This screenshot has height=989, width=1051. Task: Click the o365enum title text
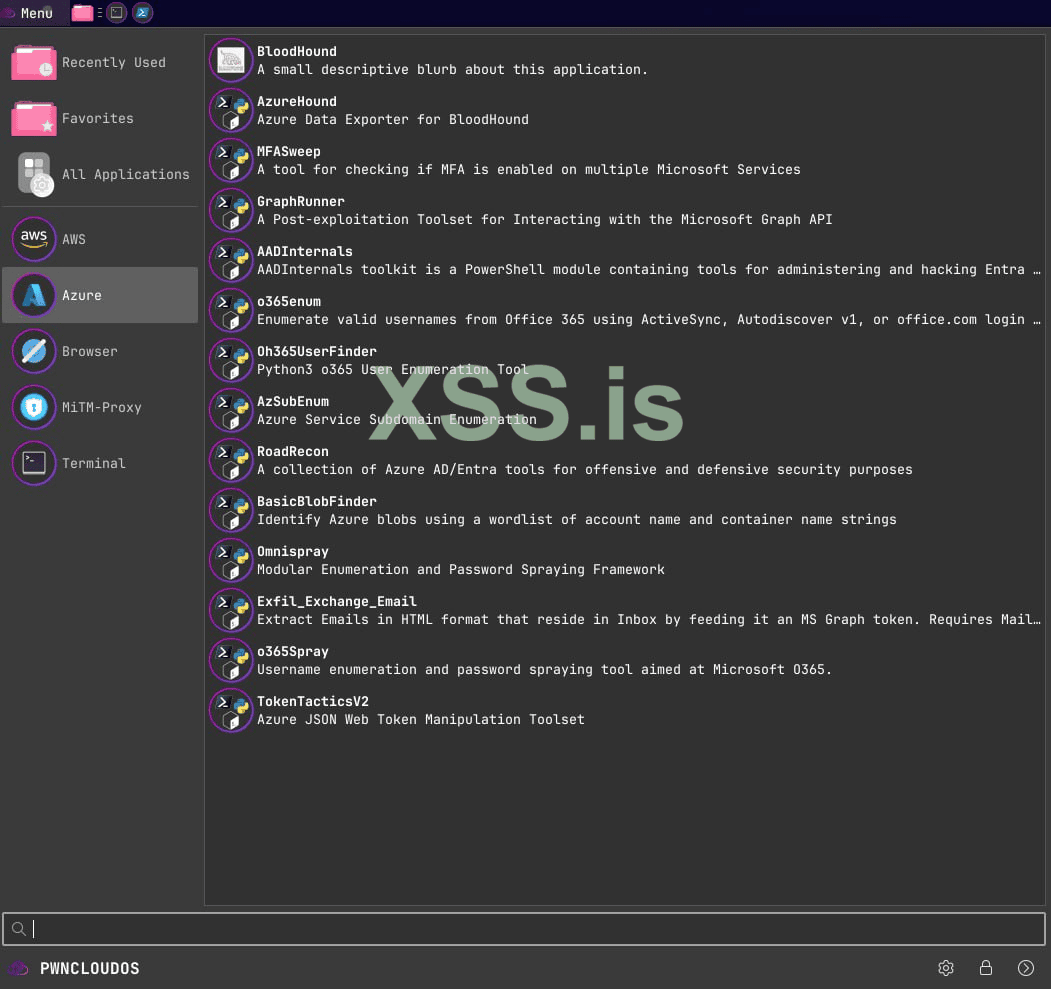point(288,302)
